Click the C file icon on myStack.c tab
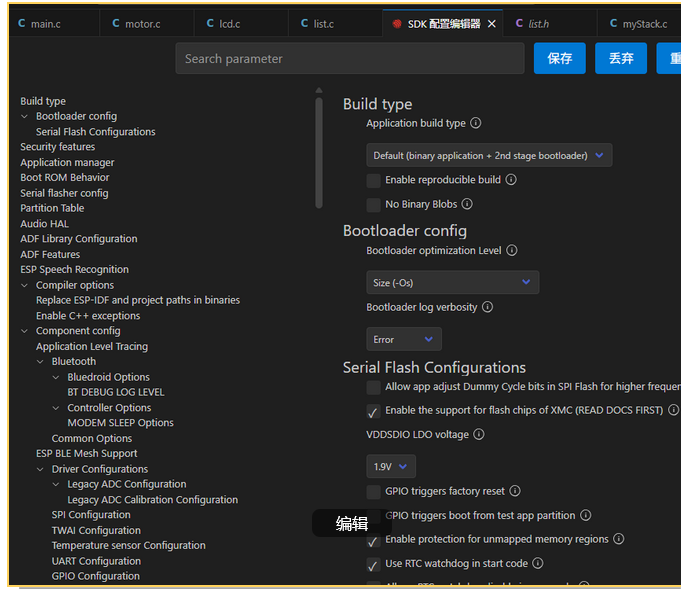This screenshot has width=681, height=606. click(613, 23)
